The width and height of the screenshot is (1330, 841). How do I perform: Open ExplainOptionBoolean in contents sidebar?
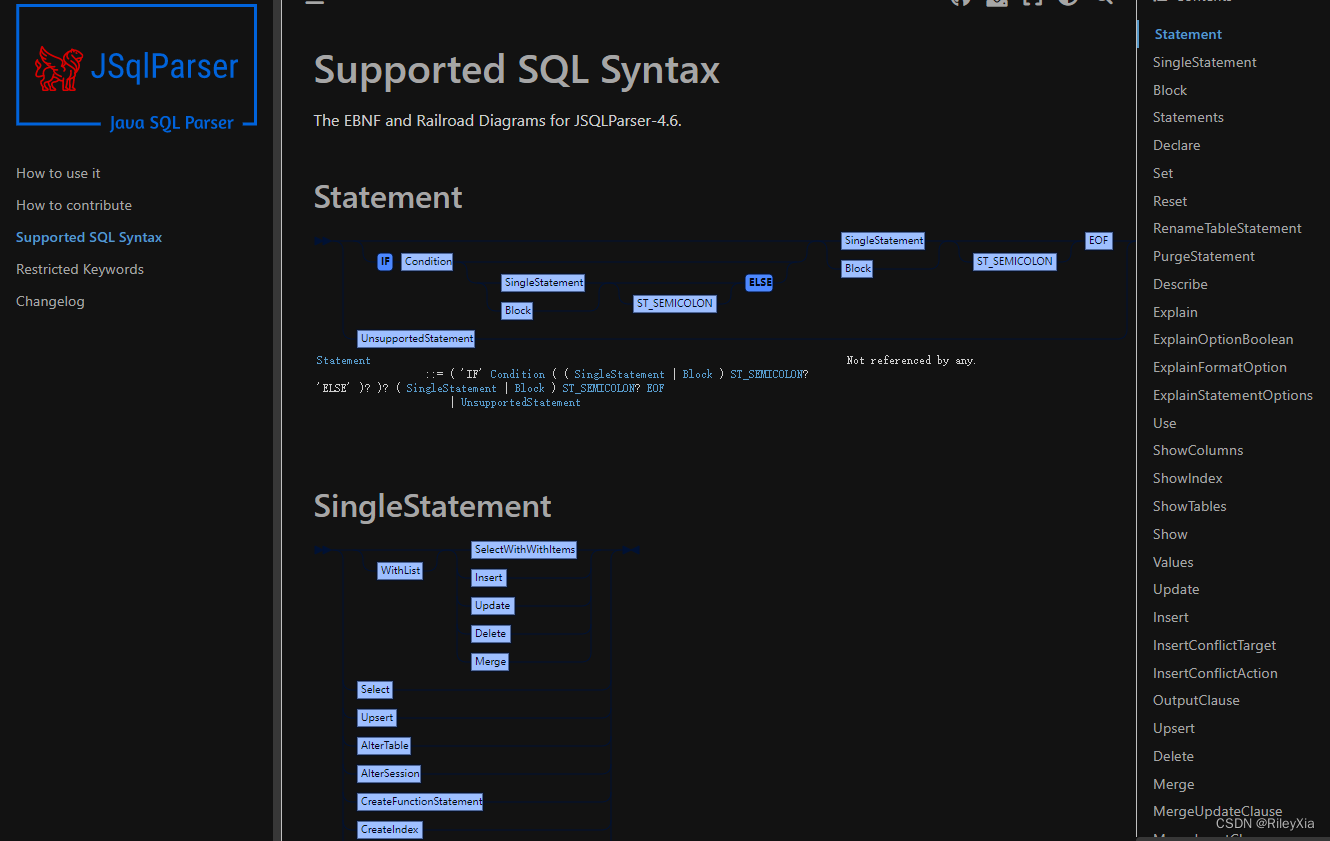(1223, 339)
